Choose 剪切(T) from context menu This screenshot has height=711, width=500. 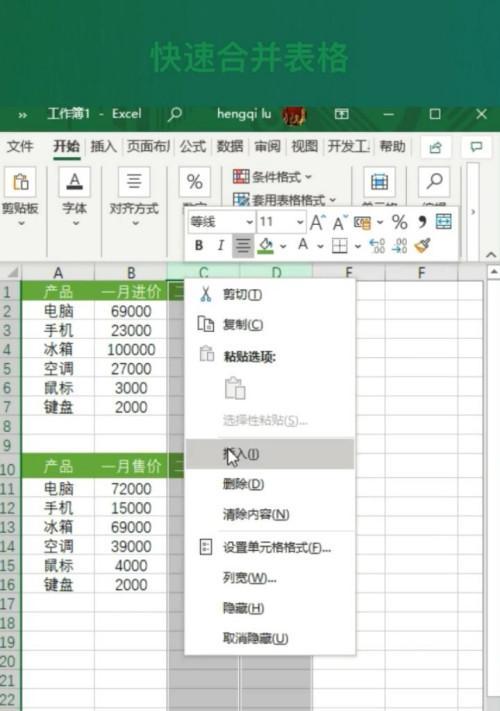(270, 295)
